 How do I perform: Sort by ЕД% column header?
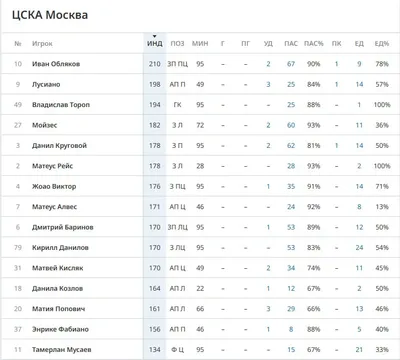tap(382, 44)
